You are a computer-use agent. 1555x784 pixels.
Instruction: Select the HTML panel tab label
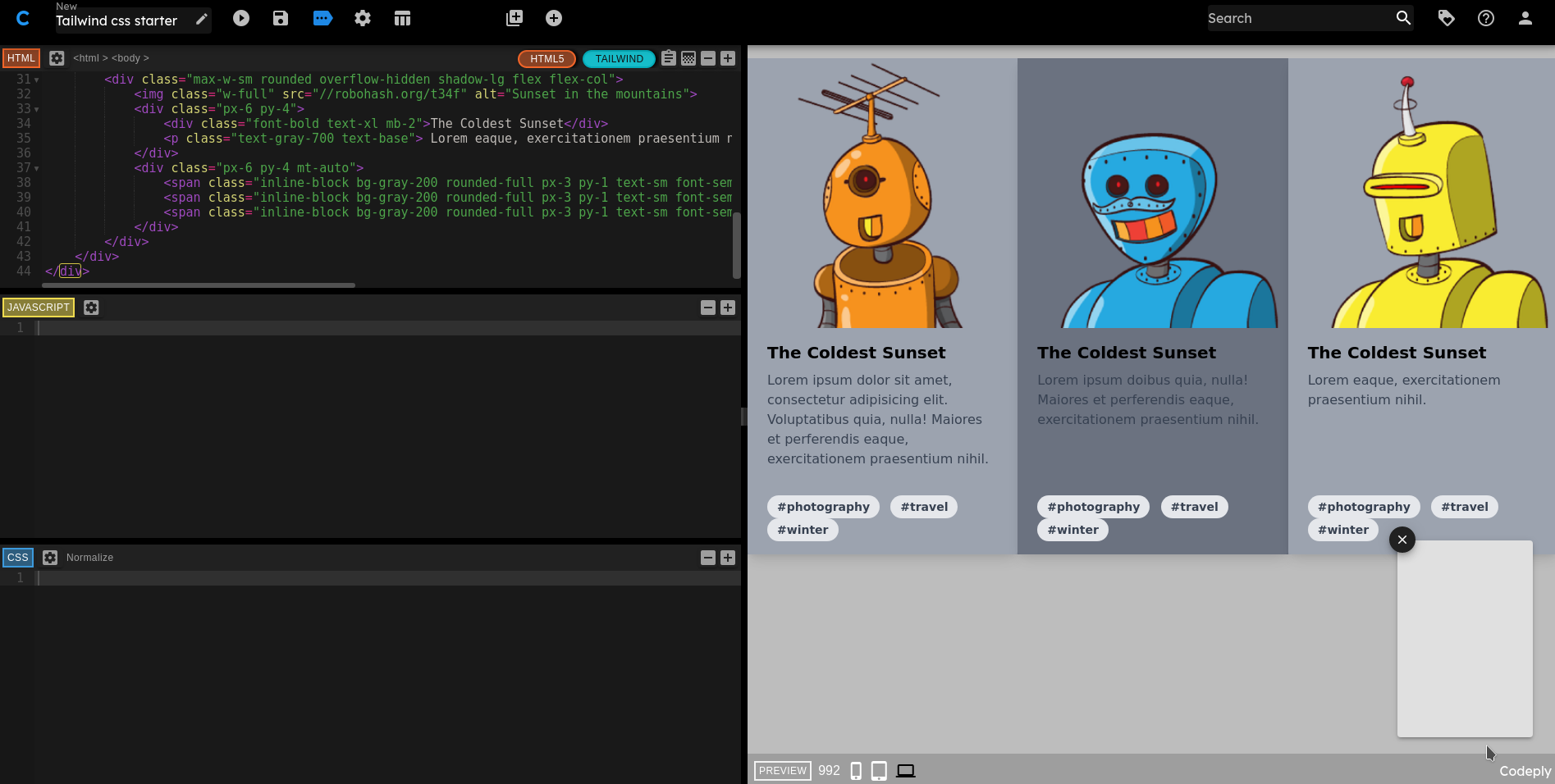pos(21,58)
